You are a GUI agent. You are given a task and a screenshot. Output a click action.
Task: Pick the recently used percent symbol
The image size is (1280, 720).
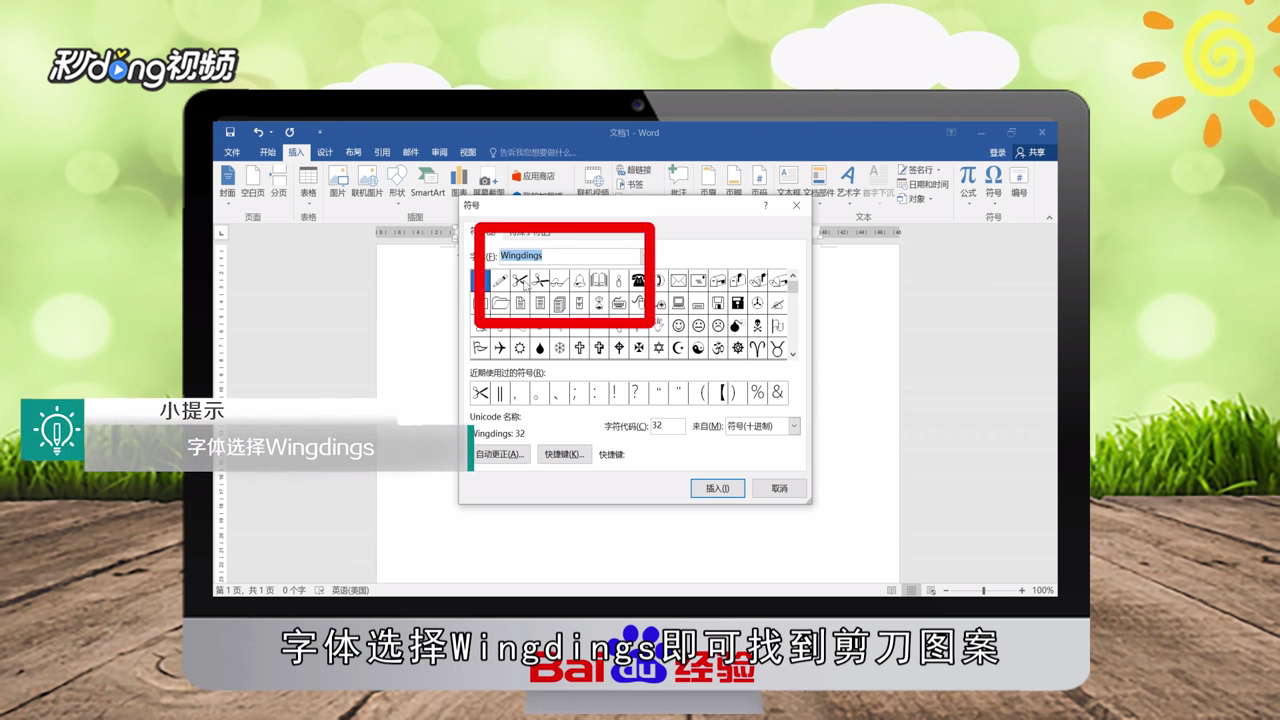pos(757,393)
